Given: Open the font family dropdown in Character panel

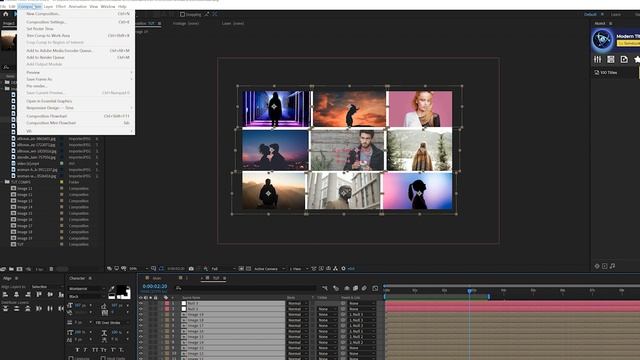Looking at the screenshot, I should coord(86,289).
